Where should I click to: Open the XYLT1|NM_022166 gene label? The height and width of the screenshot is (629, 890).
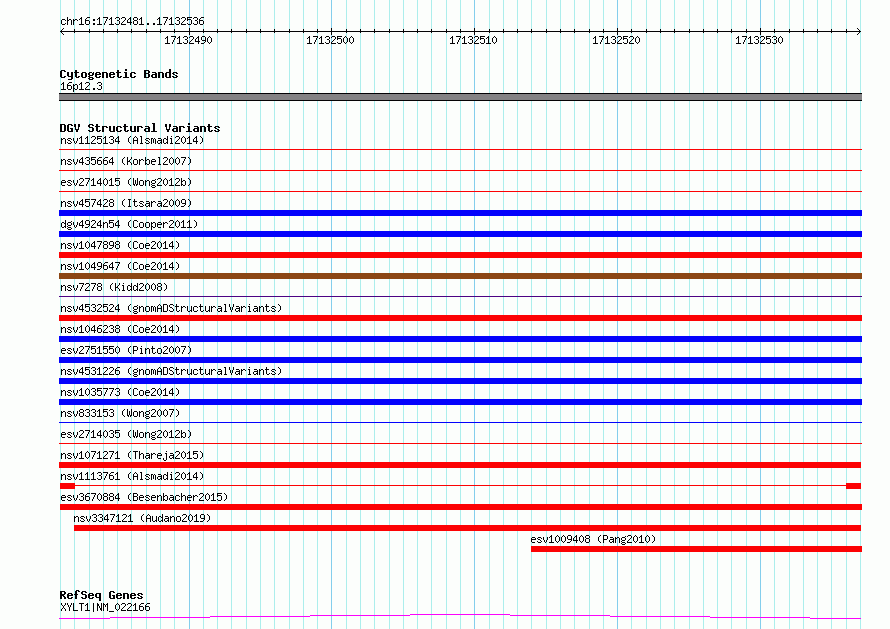(x=105, y=607)
